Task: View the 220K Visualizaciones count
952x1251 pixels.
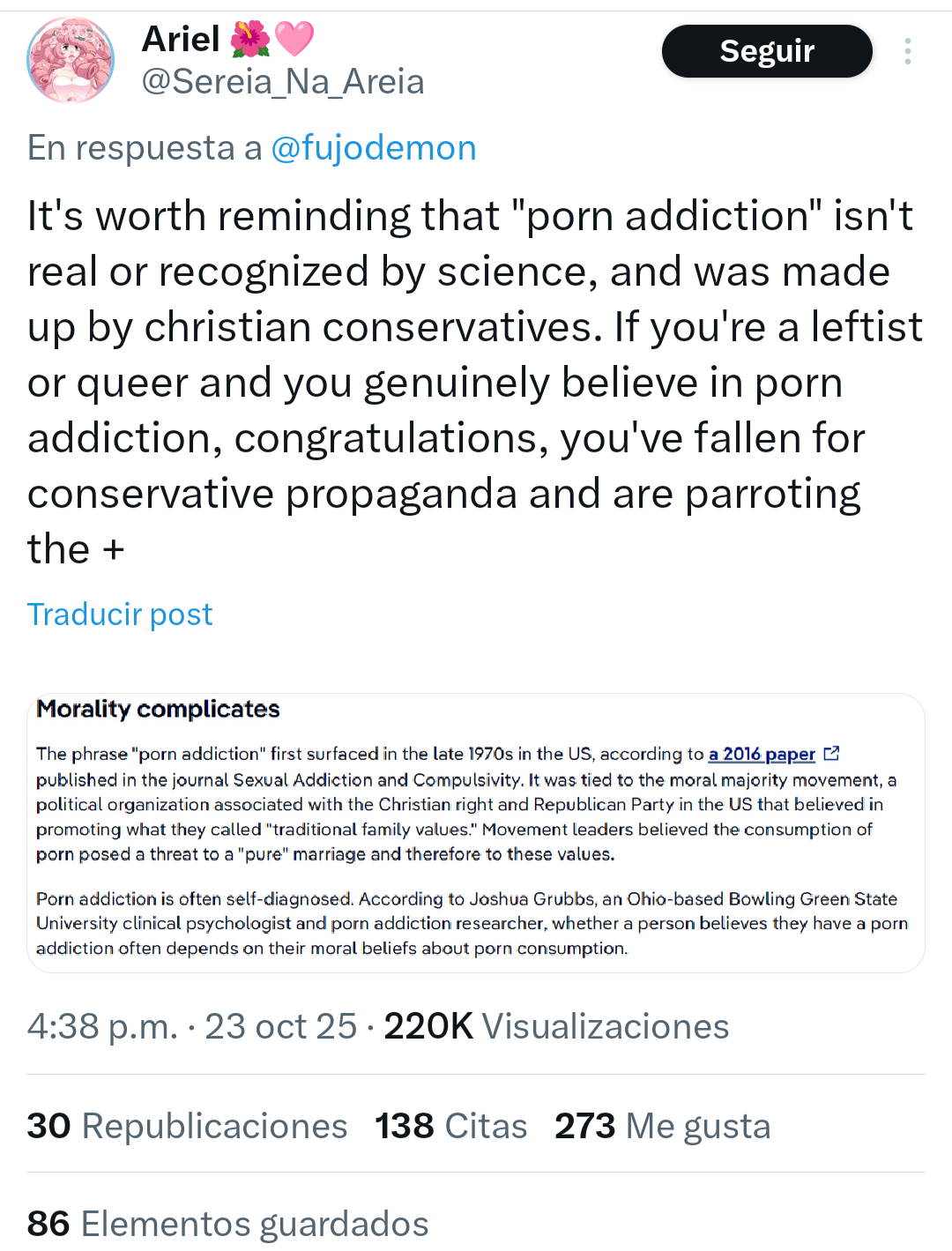Action: tap(556, 1026)
